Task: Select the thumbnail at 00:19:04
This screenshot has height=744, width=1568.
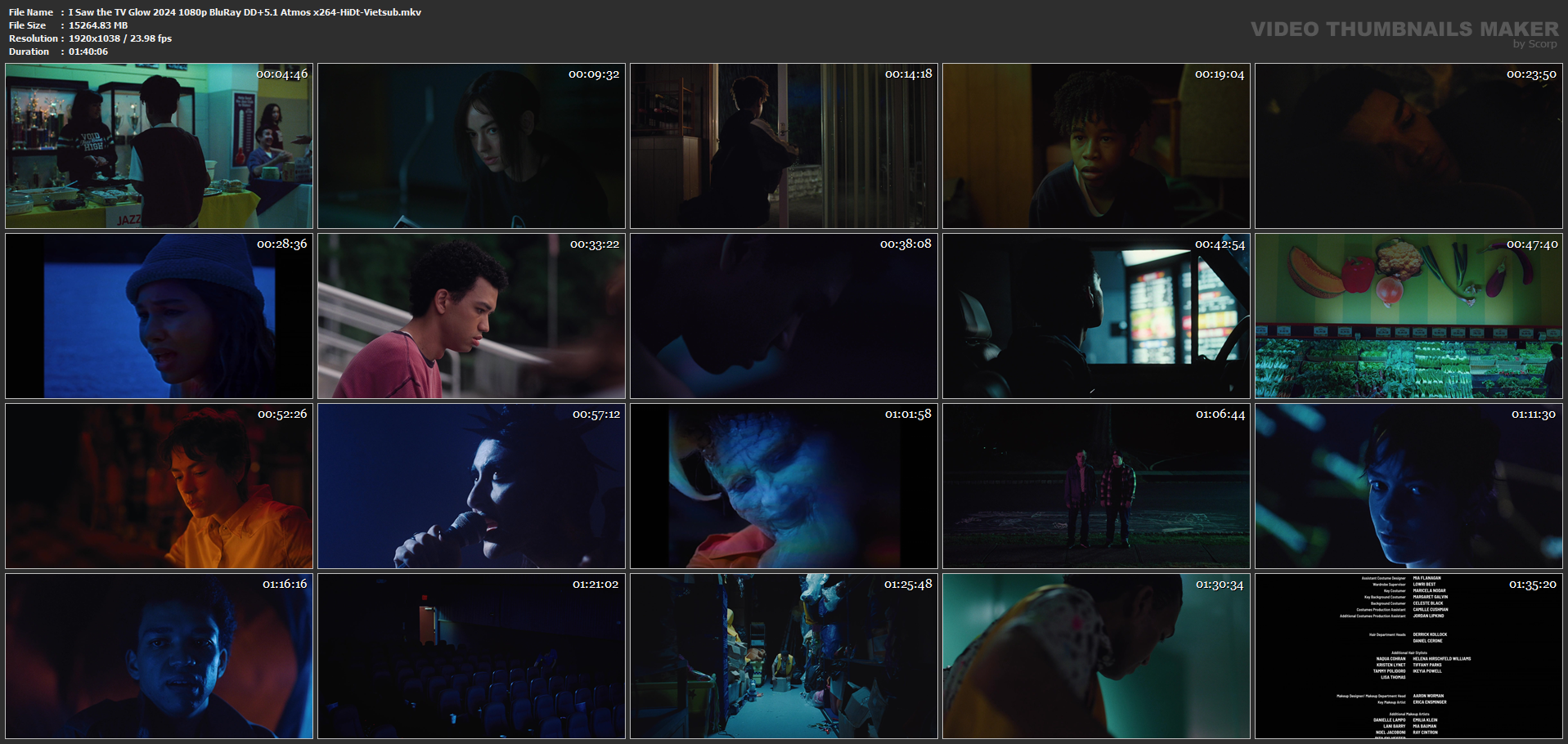Action: [1096, 146]
